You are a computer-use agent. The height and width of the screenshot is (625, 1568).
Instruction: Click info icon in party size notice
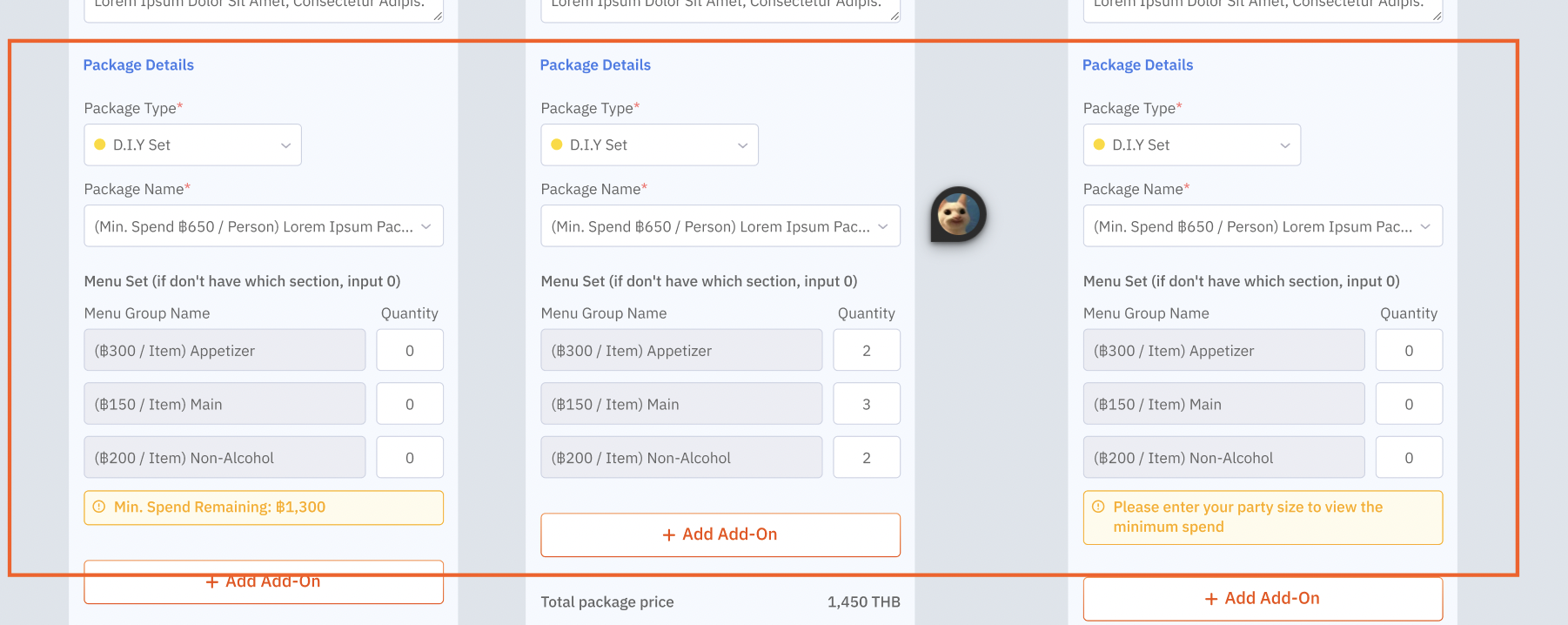(1098, 507)
